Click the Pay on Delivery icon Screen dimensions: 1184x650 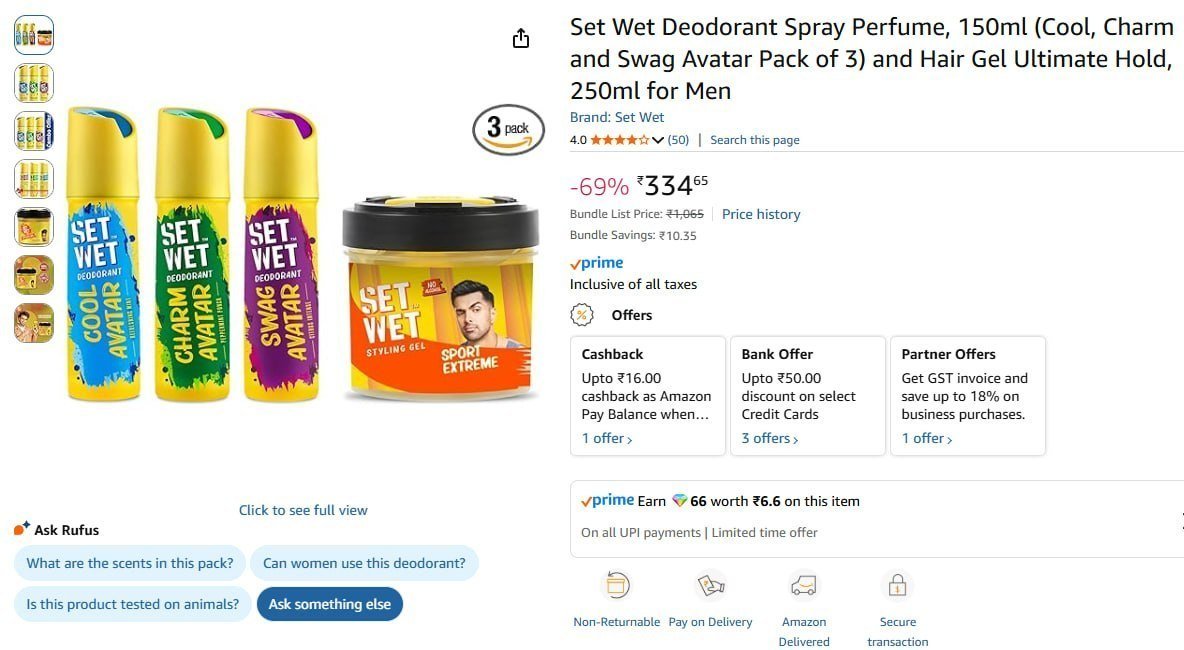710,585
